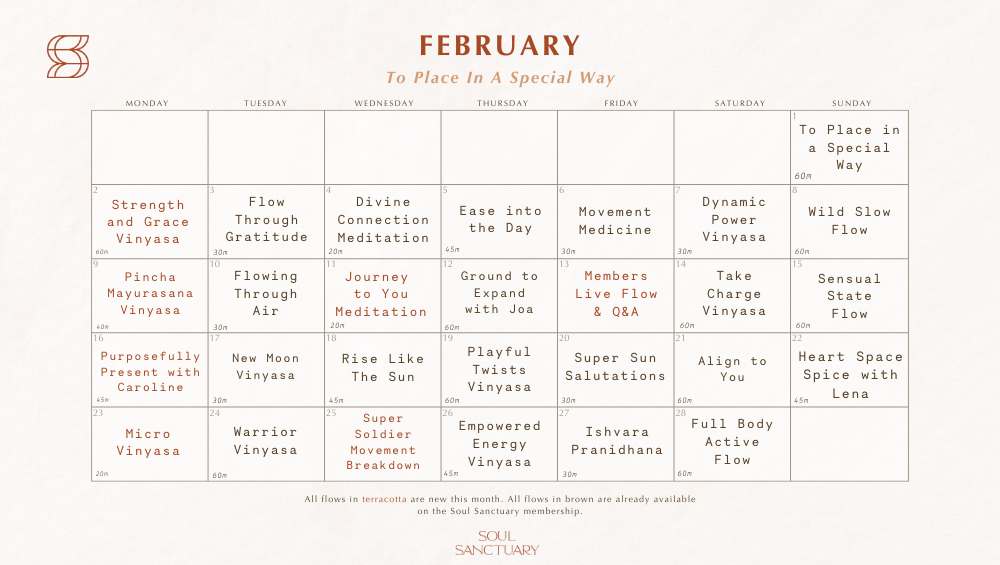Open Journey to You Meditation
Viewport: 1000px width, 565px height.
click(x=381, y=294)
